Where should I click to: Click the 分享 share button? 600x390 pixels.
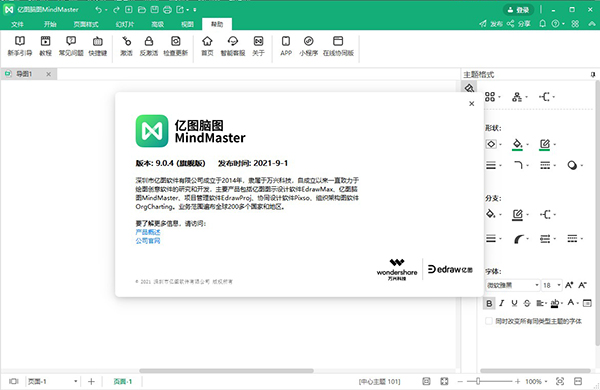[518, 24]
